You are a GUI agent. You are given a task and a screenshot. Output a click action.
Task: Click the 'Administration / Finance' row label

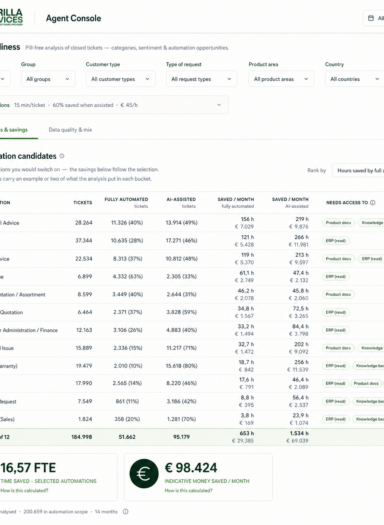point(29,330)
